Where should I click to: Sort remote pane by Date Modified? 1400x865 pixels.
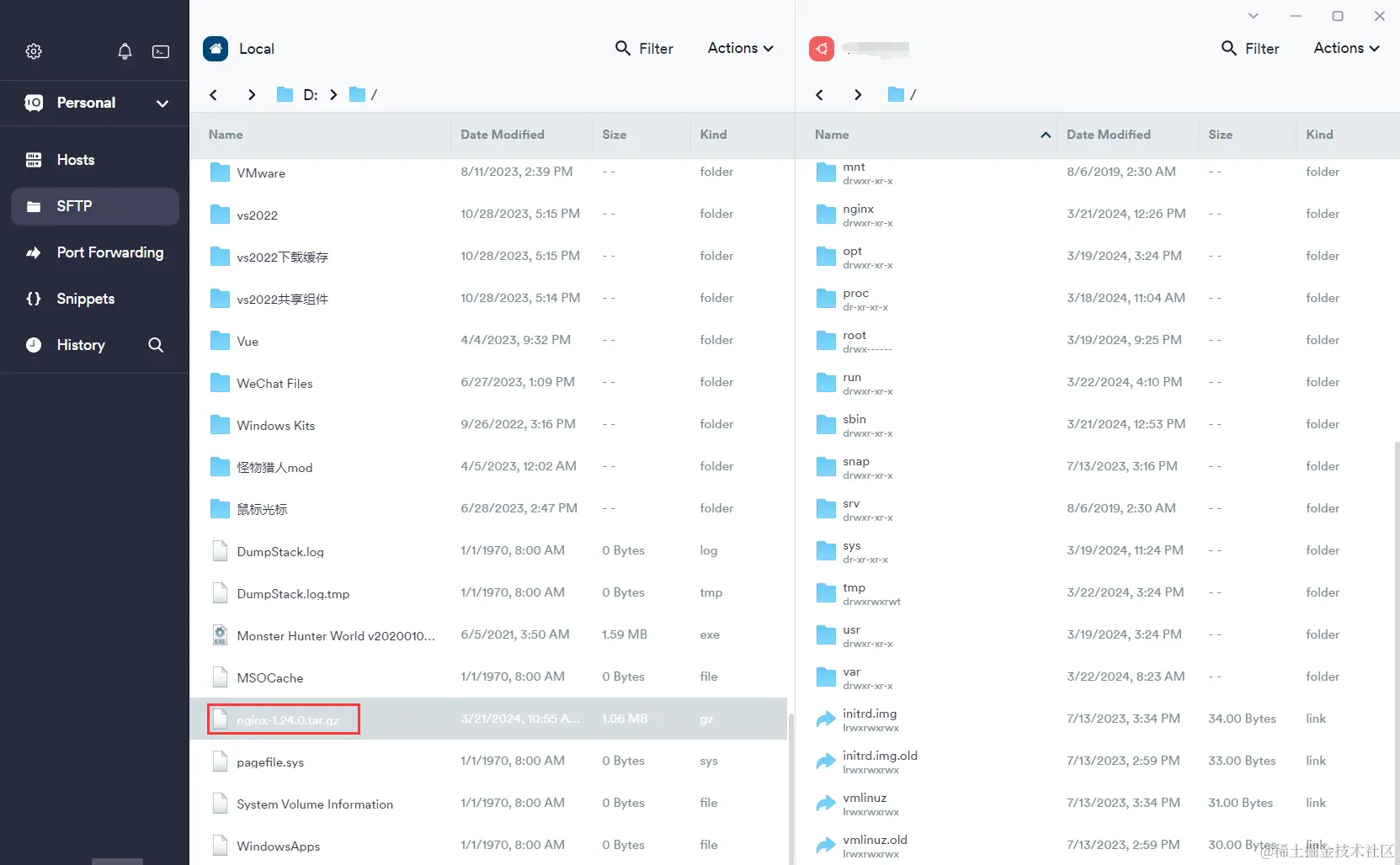point(1109,135)
